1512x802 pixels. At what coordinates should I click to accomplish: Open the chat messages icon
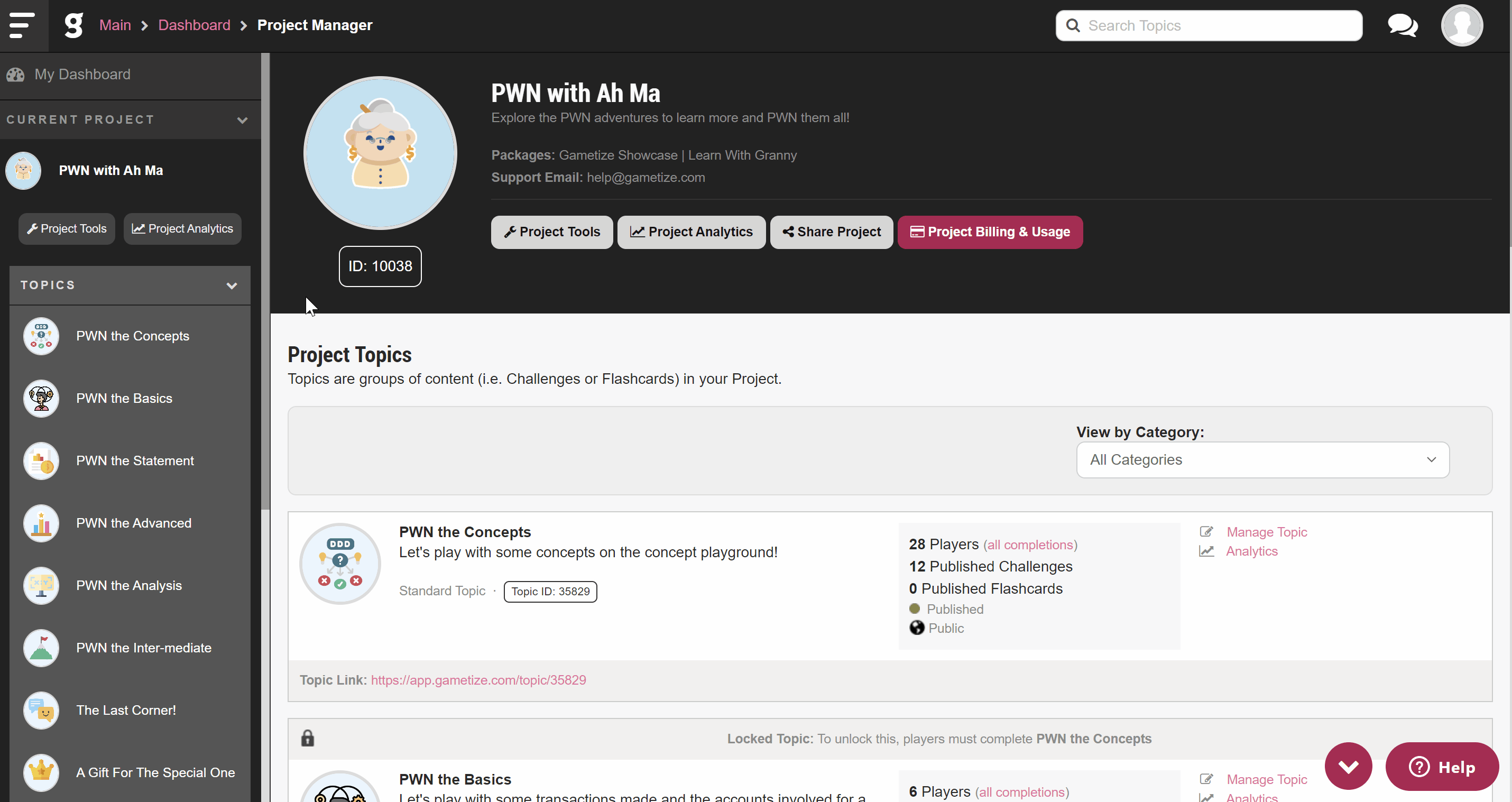1402,25
